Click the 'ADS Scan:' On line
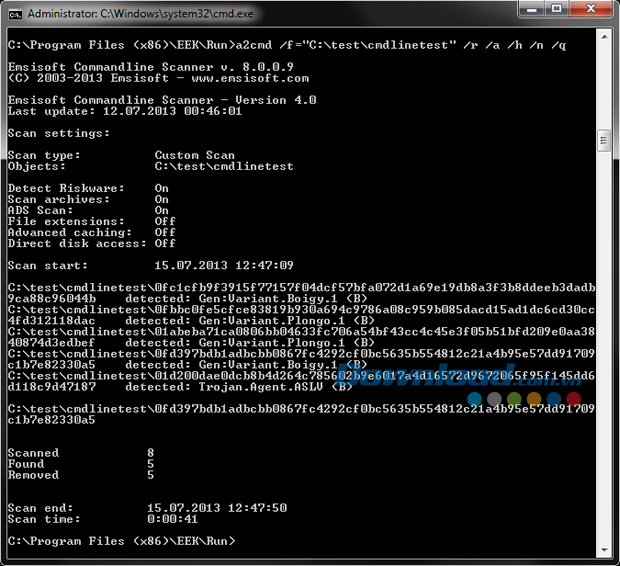Image resolution: width=620 pixels, height=566 pixels. point(88,210)
